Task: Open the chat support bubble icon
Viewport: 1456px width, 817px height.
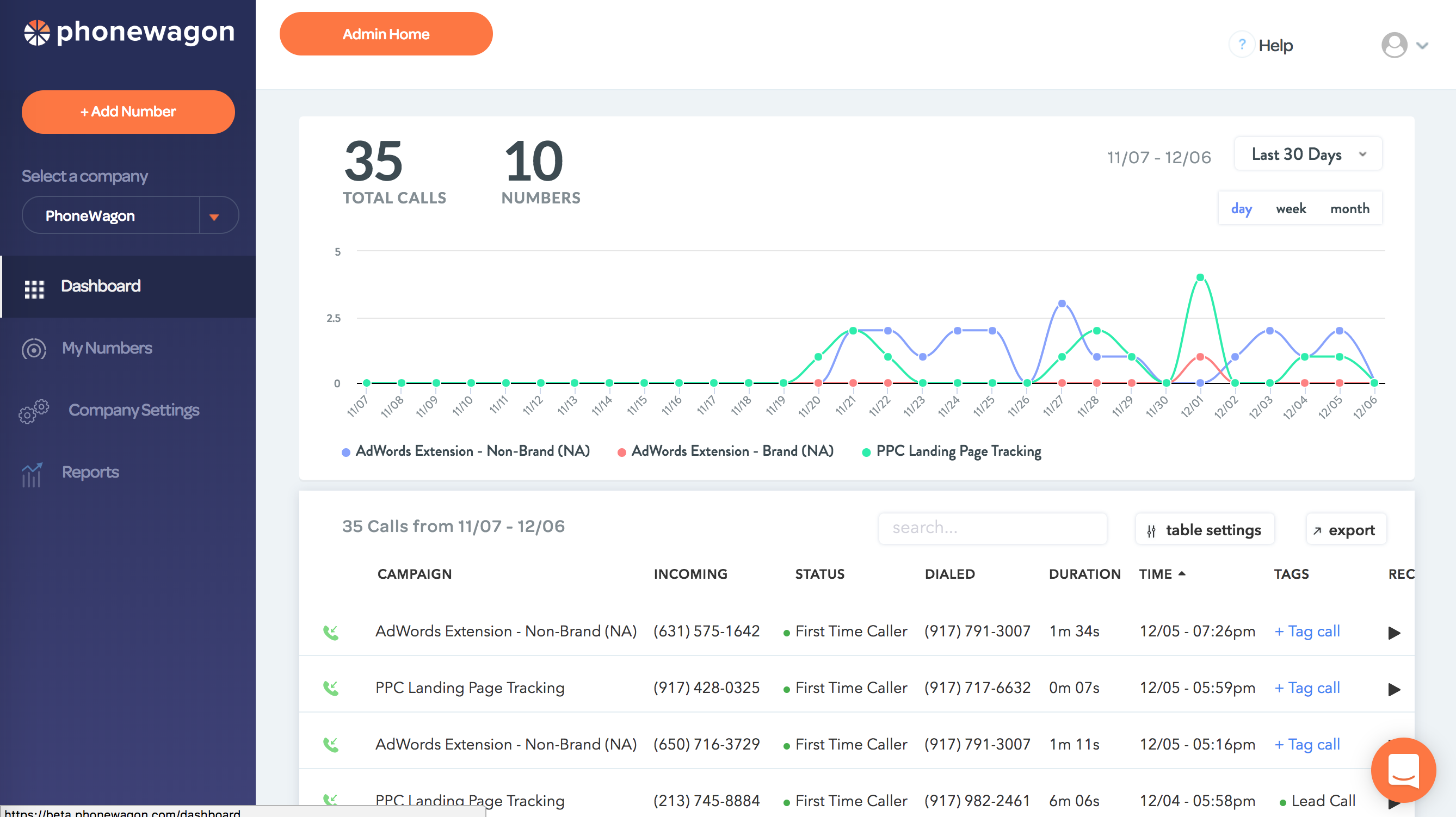Action: pyautogui.click(x=1403, y=770)
